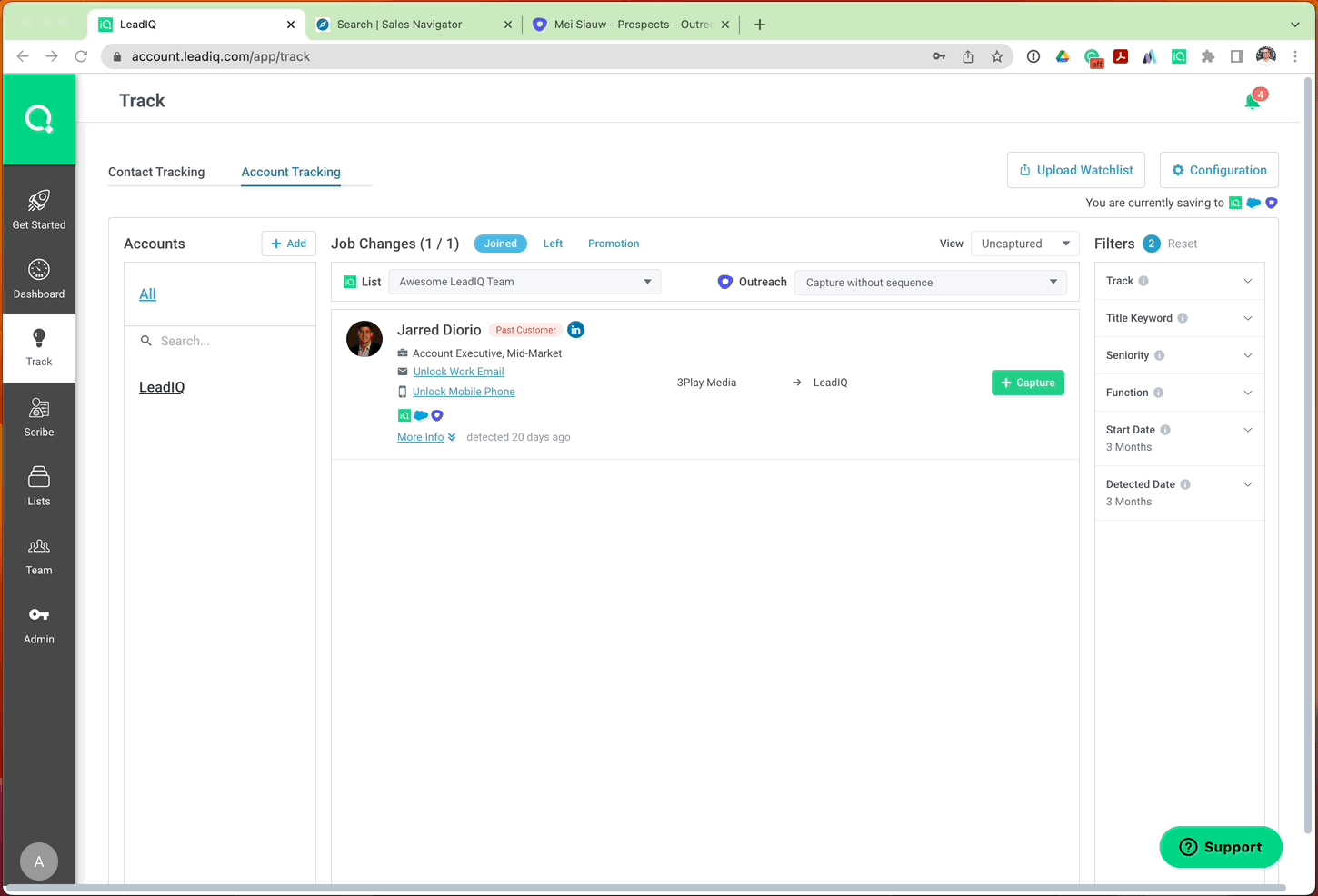Open the Team section

39,555
